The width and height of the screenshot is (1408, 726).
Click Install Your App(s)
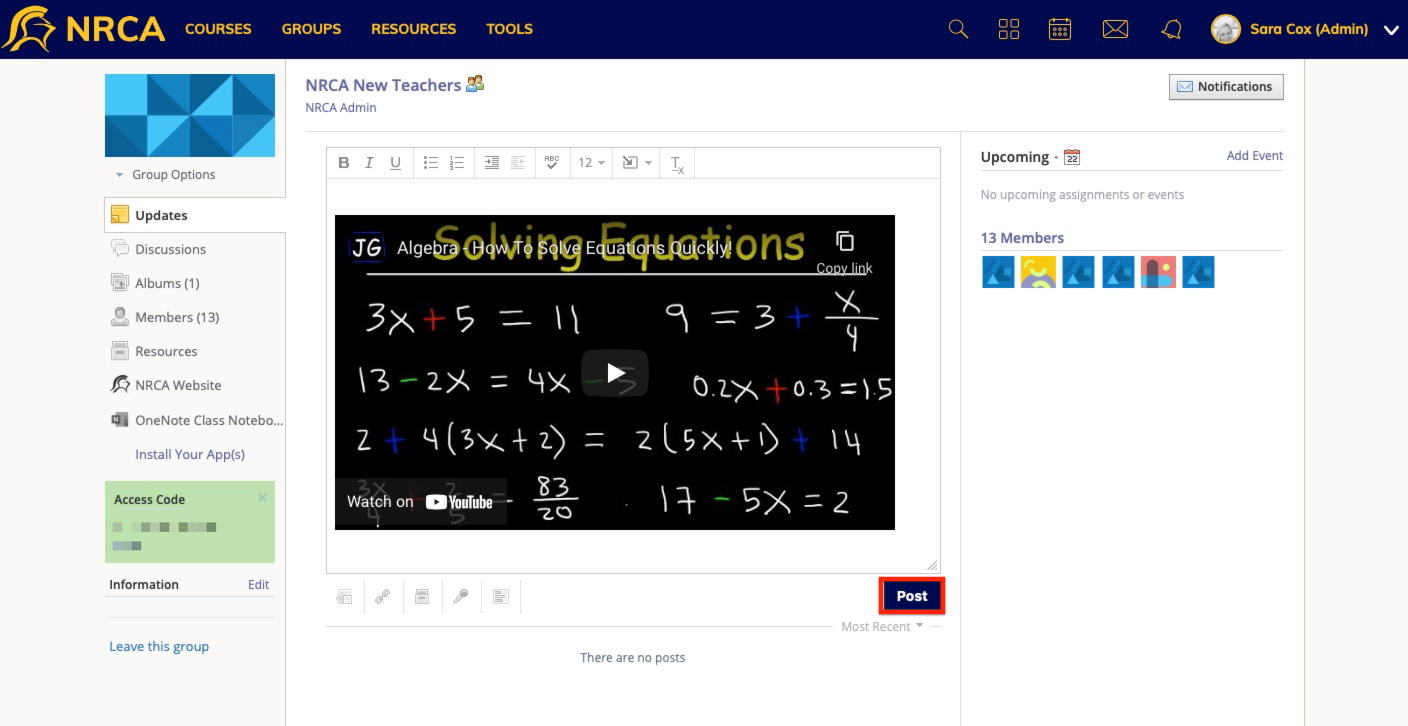(190, 454)
